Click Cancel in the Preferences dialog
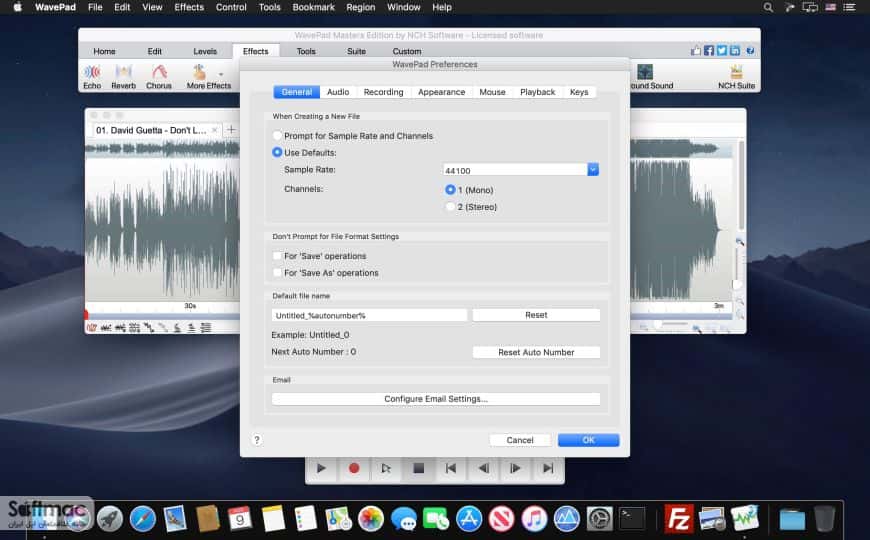Viewport: 870px width, 540px height. pos(520,440)
